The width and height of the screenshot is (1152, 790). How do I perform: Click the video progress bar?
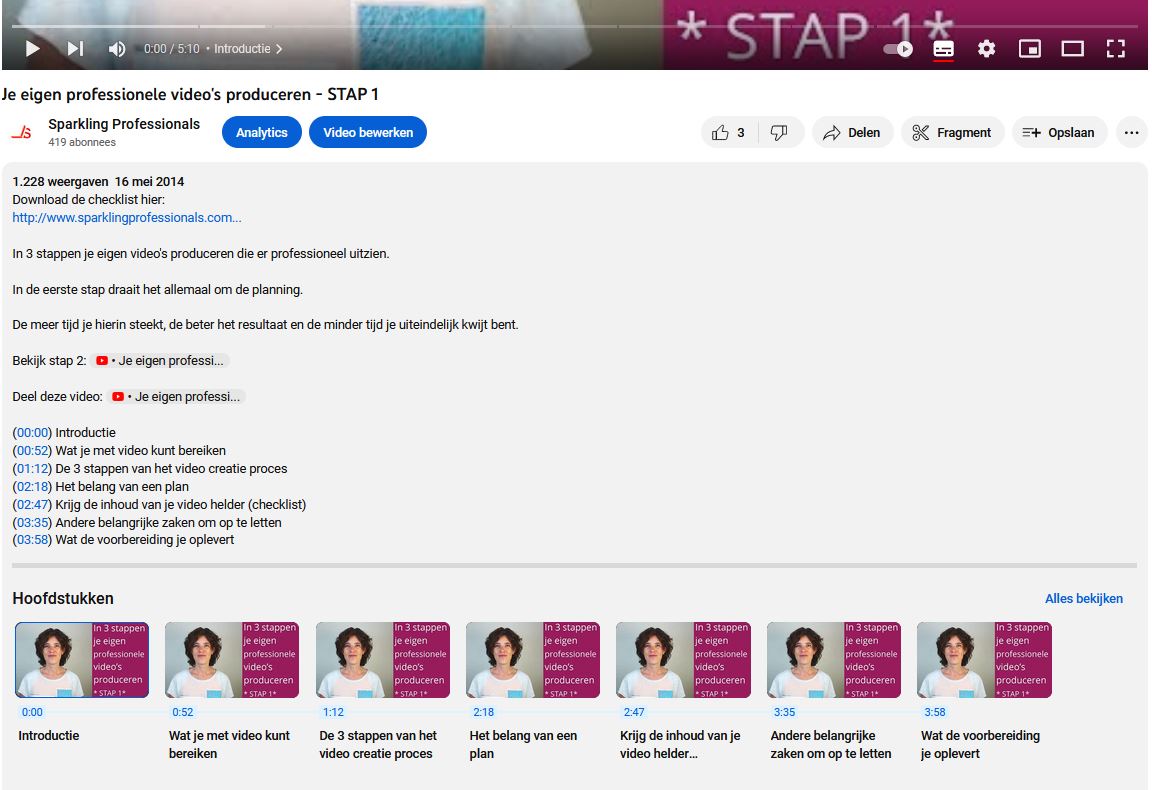tap(575, 25)
